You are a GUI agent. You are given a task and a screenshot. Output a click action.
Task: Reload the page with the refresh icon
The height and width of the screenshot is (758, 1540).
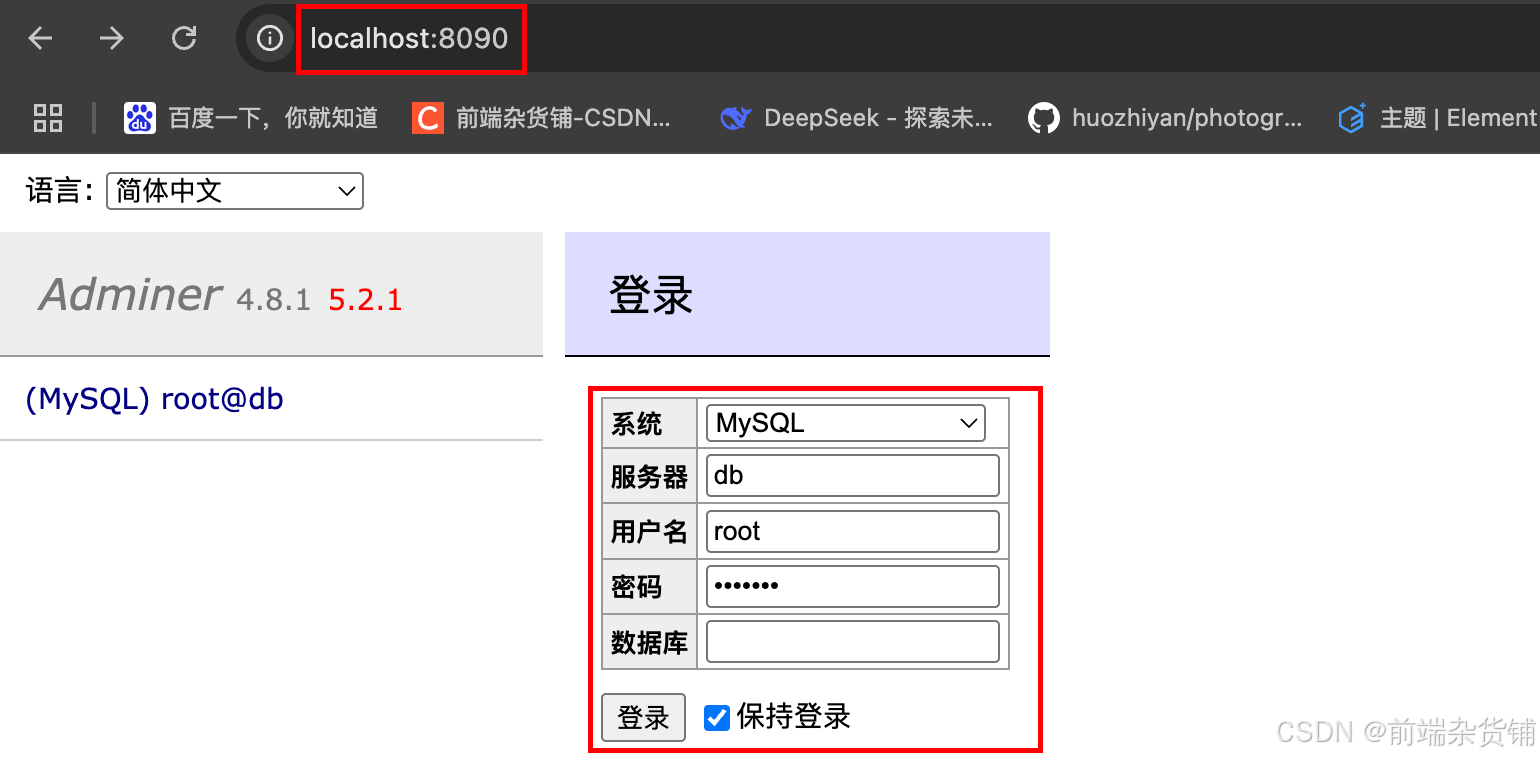point(184,39)
